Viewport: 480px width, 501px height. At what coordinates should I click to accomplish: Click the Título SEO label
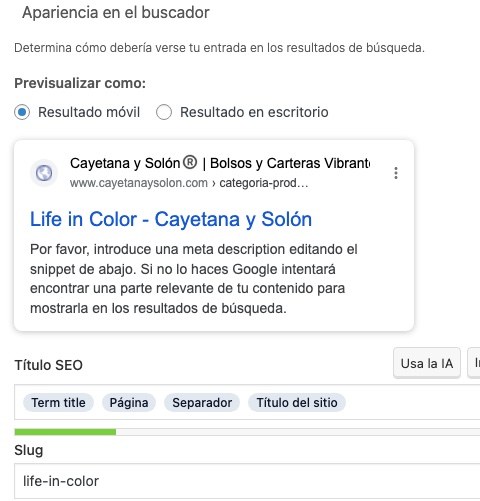[48, 365]
